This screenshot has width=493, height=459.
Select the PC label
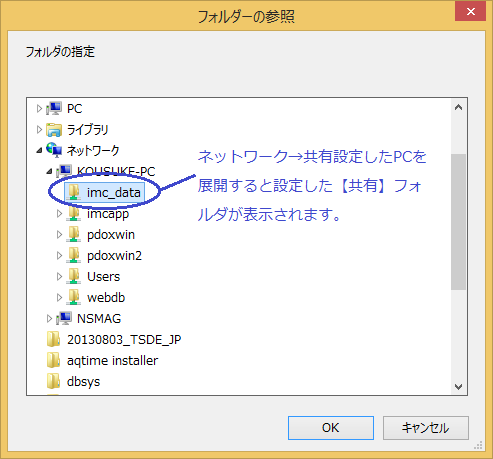click(x=74, y=109)
